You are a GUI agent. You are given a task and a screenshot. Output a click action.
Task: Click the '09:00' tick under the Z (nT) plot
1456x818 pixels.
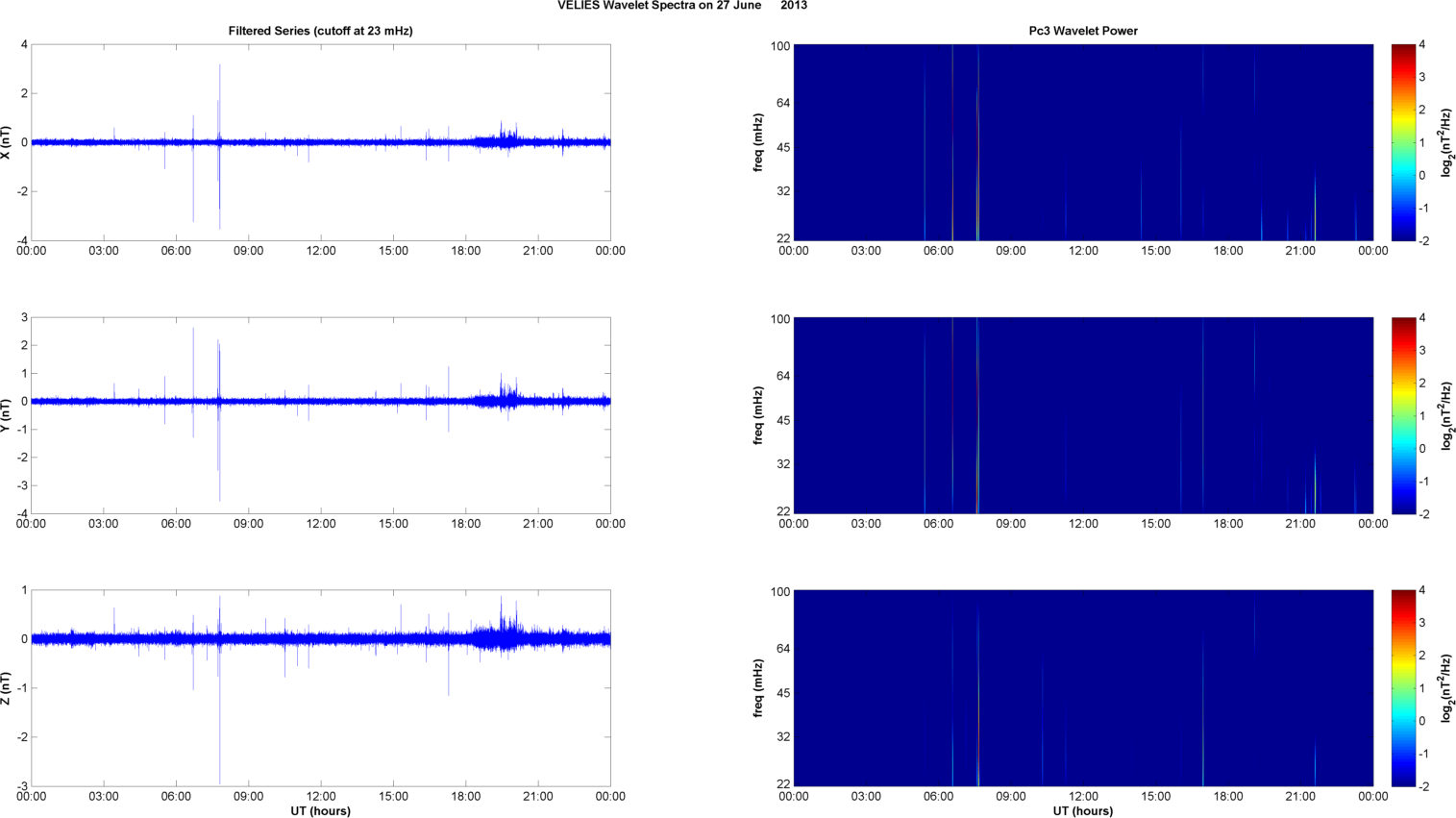point(248,796)
